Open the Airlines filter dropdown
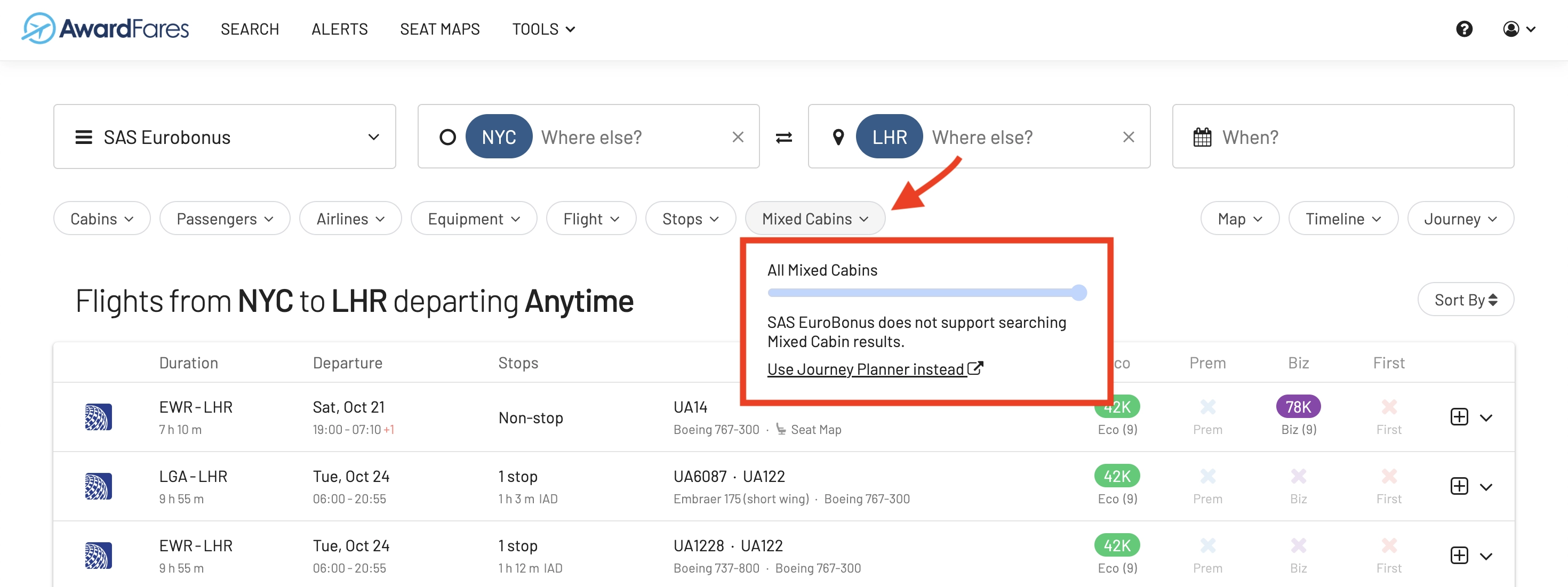The width and height of the screenshot is (1568, 587). click(x=350, y=219)
